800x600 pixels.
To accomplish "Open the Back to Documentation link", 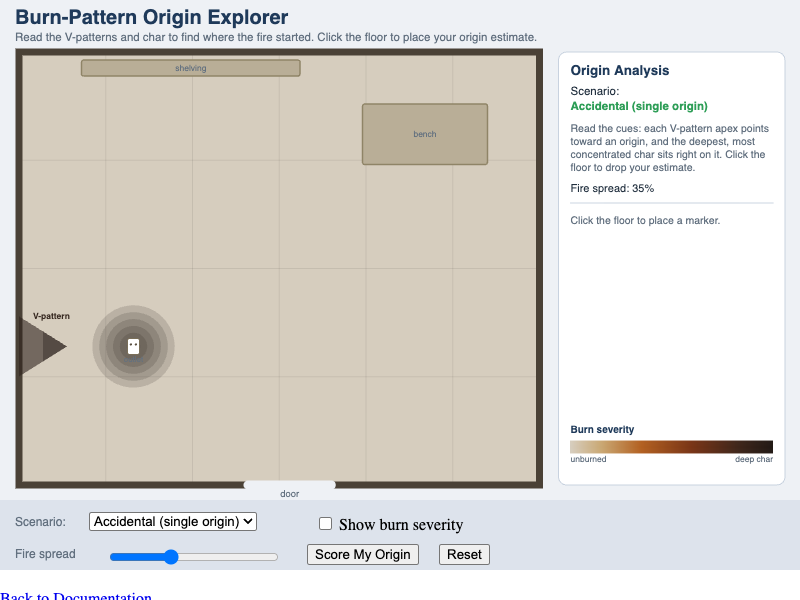I will pyautogui.click(x=76, y=595).
